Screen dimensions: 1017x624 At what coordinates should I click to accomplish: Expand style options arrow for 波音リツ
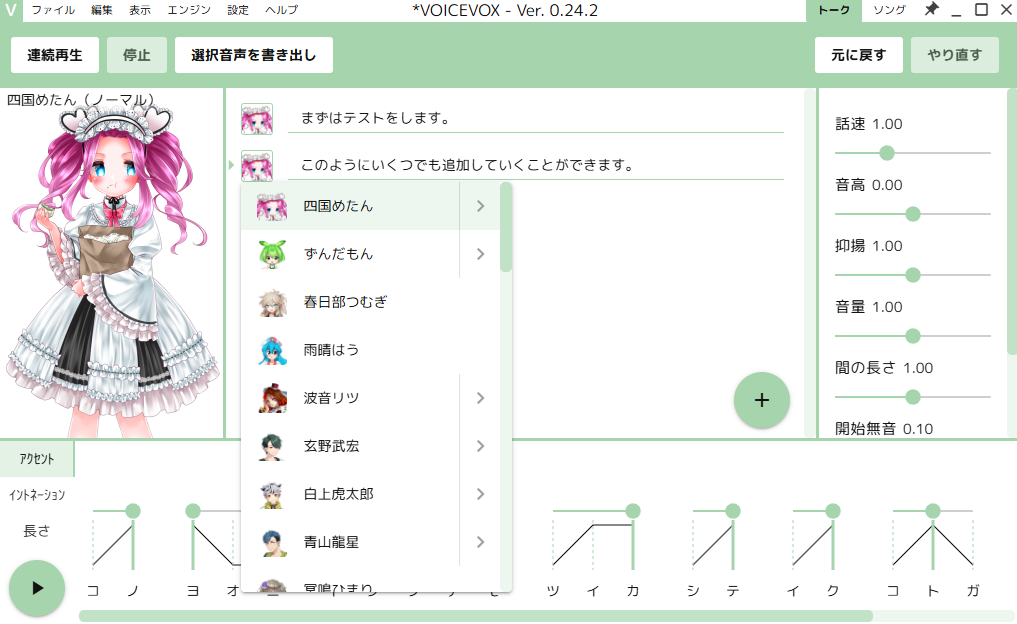click(480, 398)
